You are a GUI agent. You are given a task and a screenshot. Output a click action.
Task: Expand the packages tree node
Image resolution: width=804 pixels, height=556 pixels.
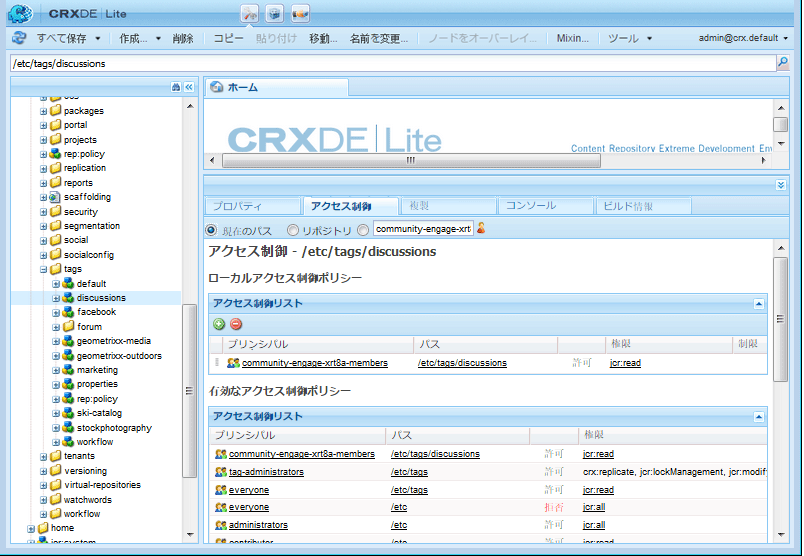point(44,111)
